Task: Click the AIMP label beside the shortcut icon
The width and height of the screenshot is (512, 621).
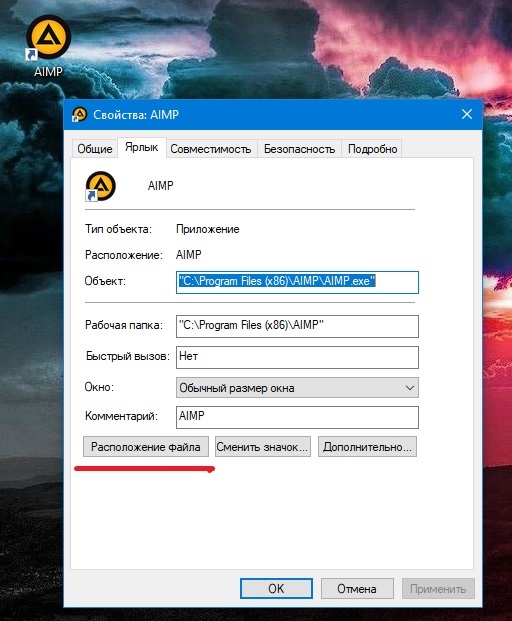Action: point(160,186)
